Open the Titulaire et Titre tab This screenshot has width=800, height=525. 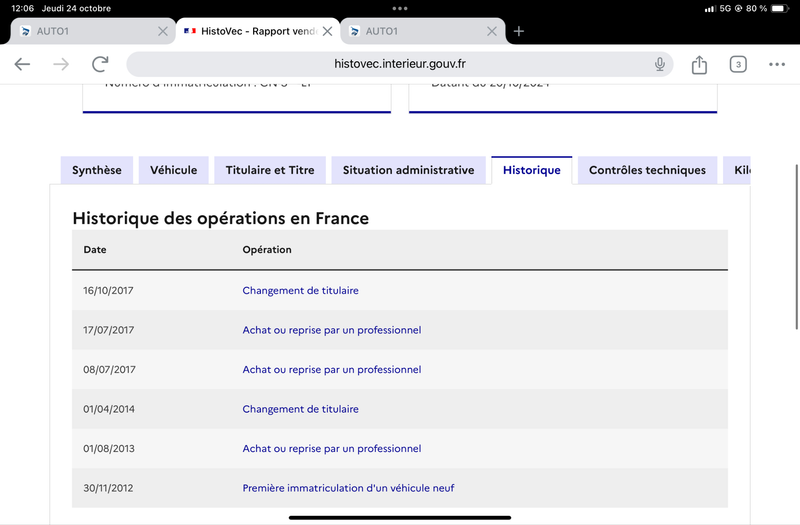click(x=270, y=170)
